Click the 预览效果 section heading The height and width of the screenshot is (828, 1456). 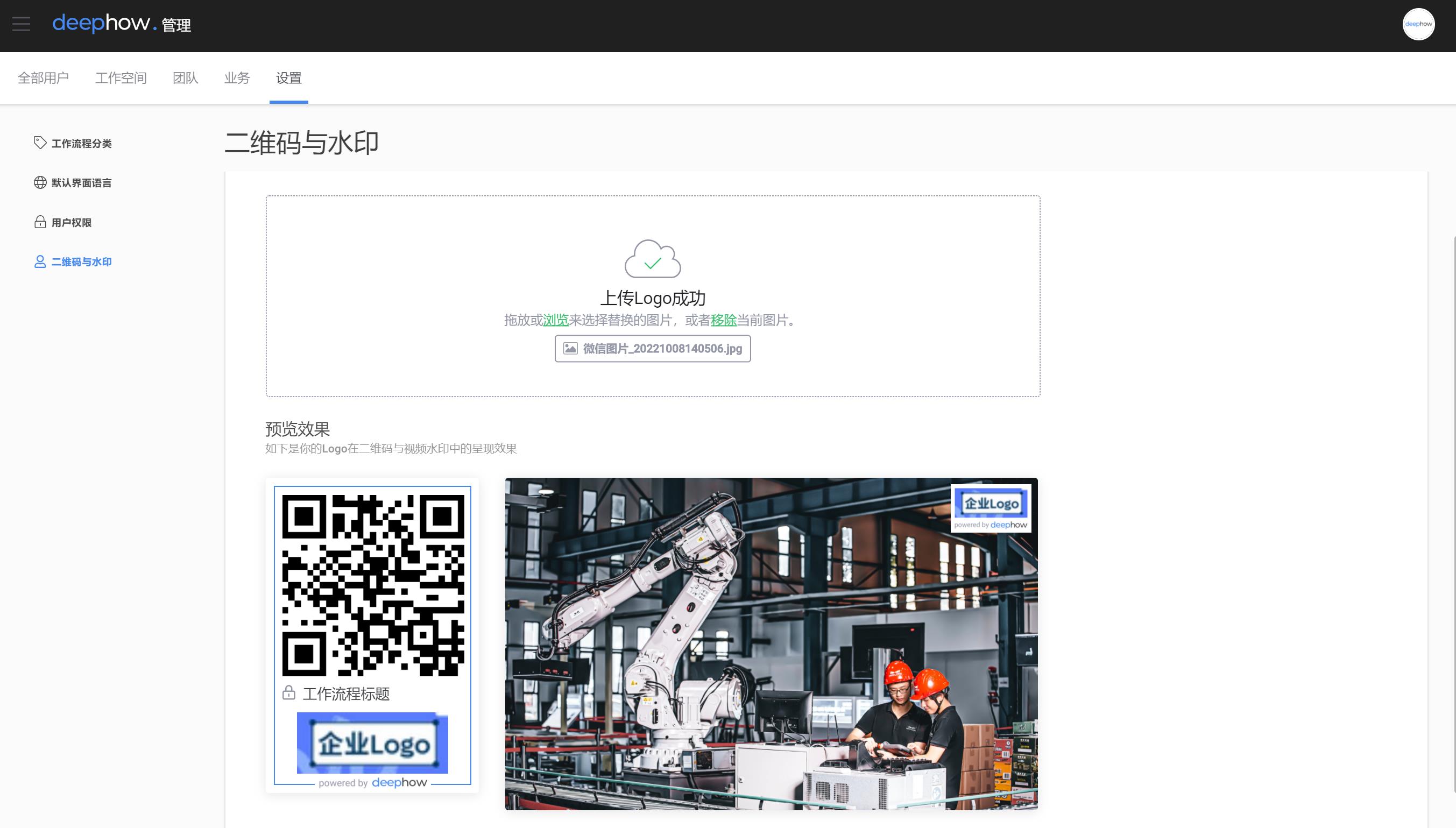(x=298, y=429)
